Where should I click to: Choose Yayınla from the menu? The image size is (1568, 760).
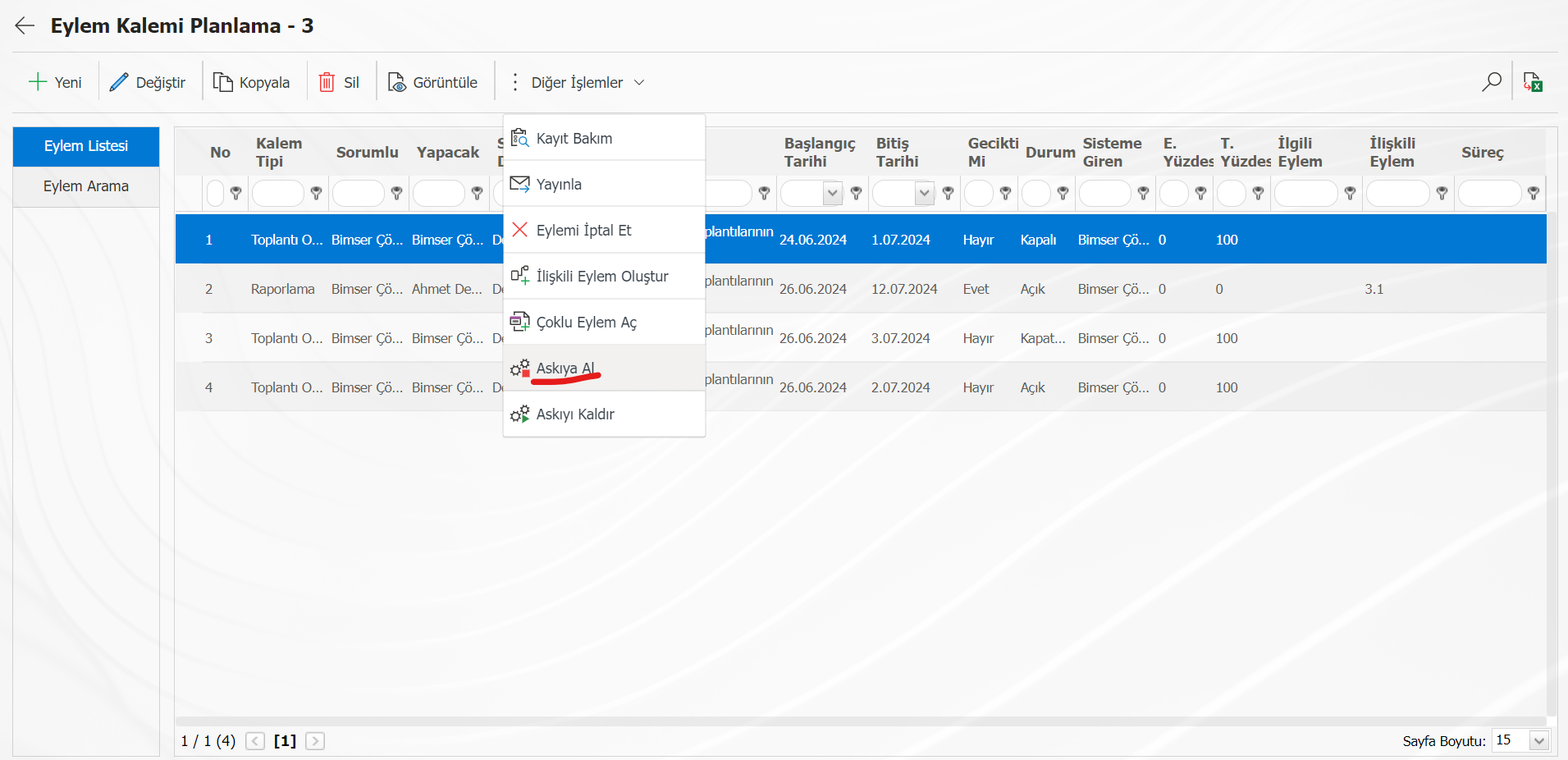(x=604, y=184)
